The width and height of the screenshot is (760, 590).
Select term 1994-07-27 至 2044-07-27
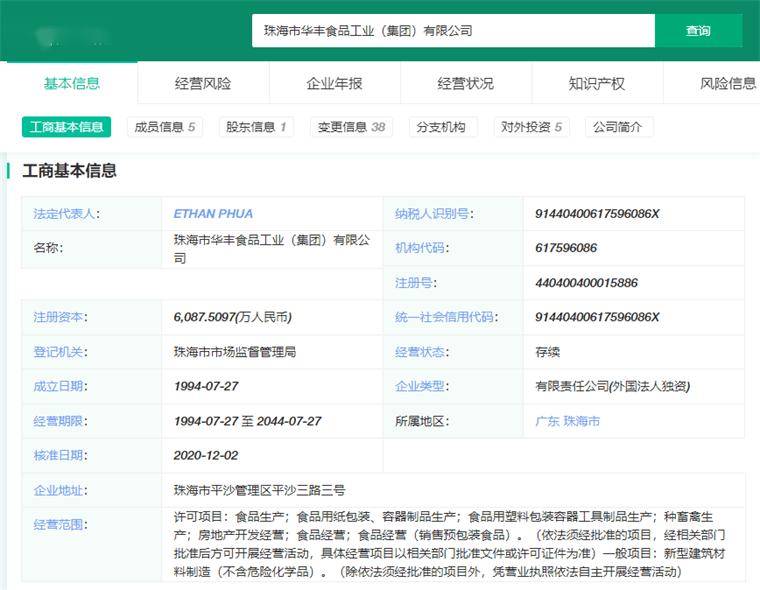248,421
